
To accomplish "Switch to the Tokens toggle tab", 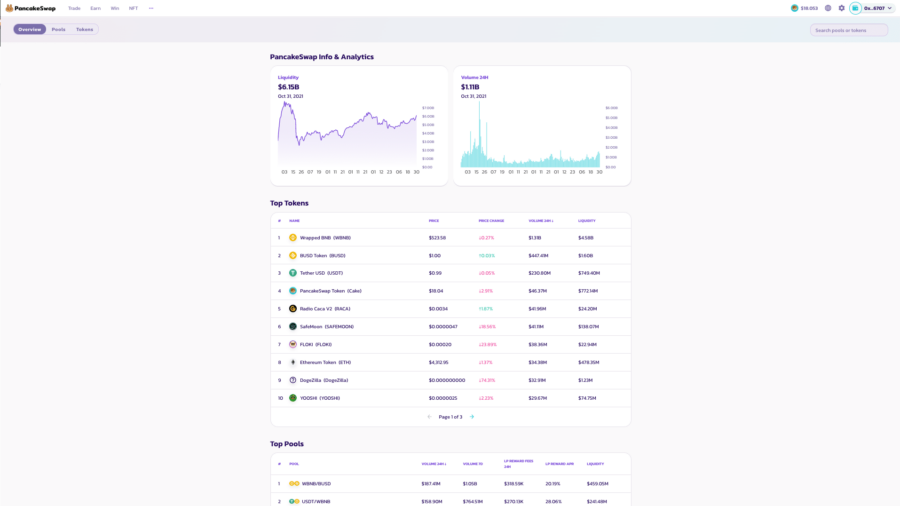I will (x=85, y=29).
